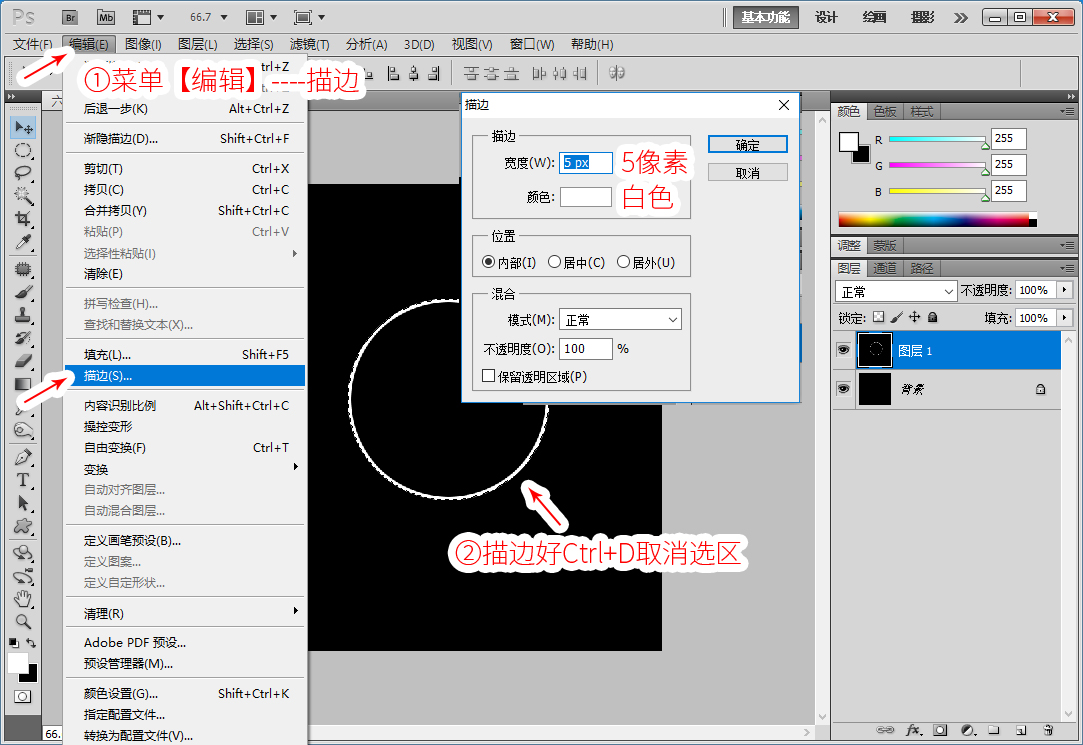Hide the 背景 layer visibility
Image resolution: width=1083 pixels, height=745 pixels.
(843, 389)
